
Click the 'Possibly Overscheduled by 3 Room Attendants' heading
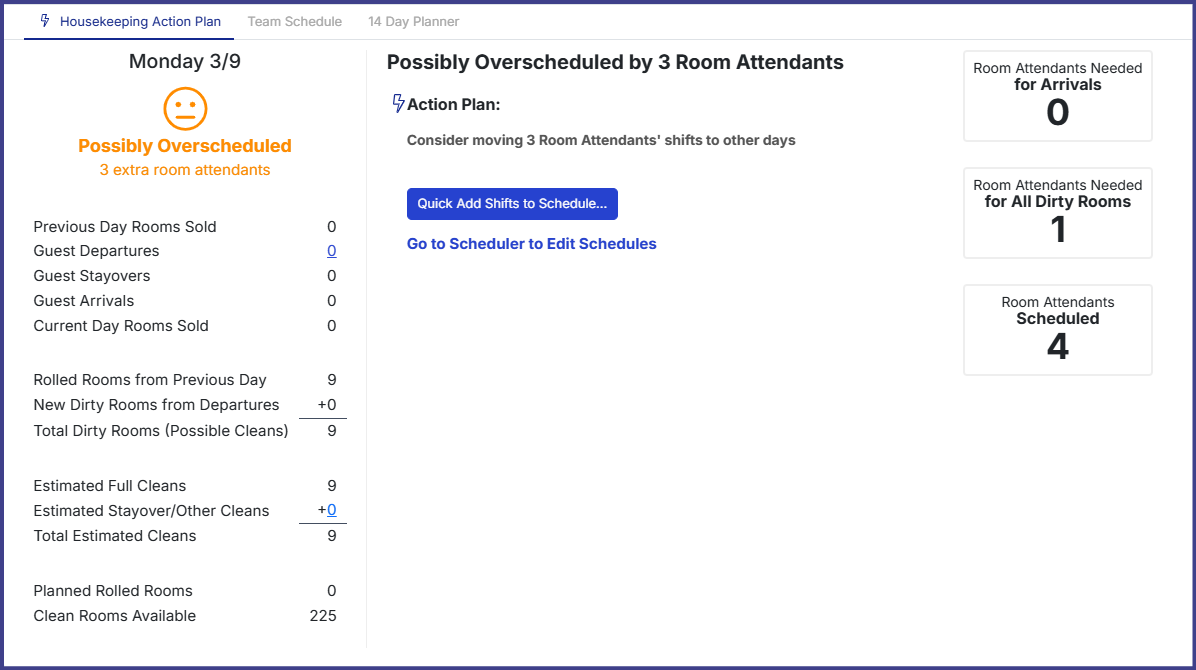[615, 62]
